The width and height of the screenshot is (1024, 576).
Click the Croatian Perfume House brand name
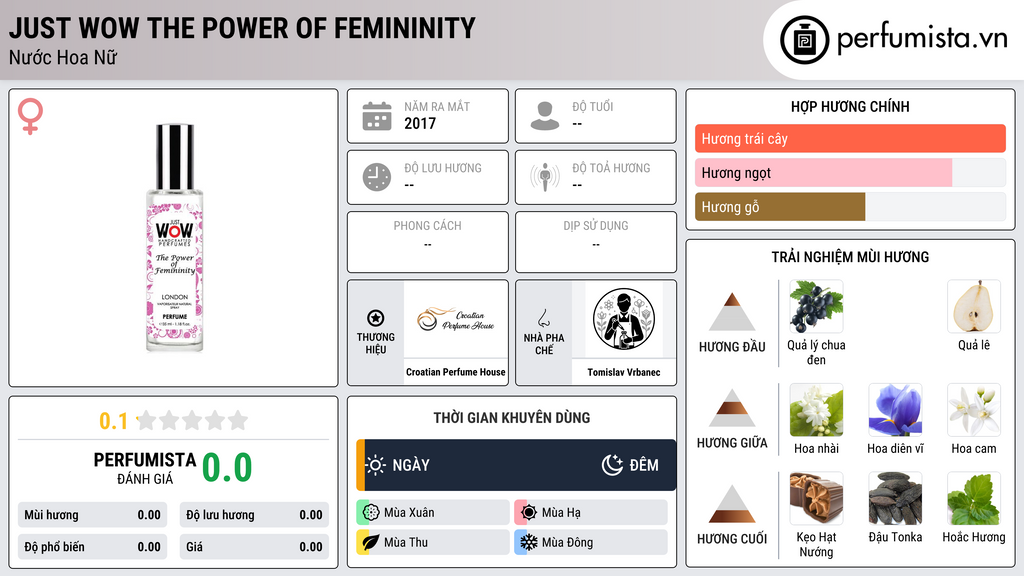pyautogui.click(x=455, y=372)
